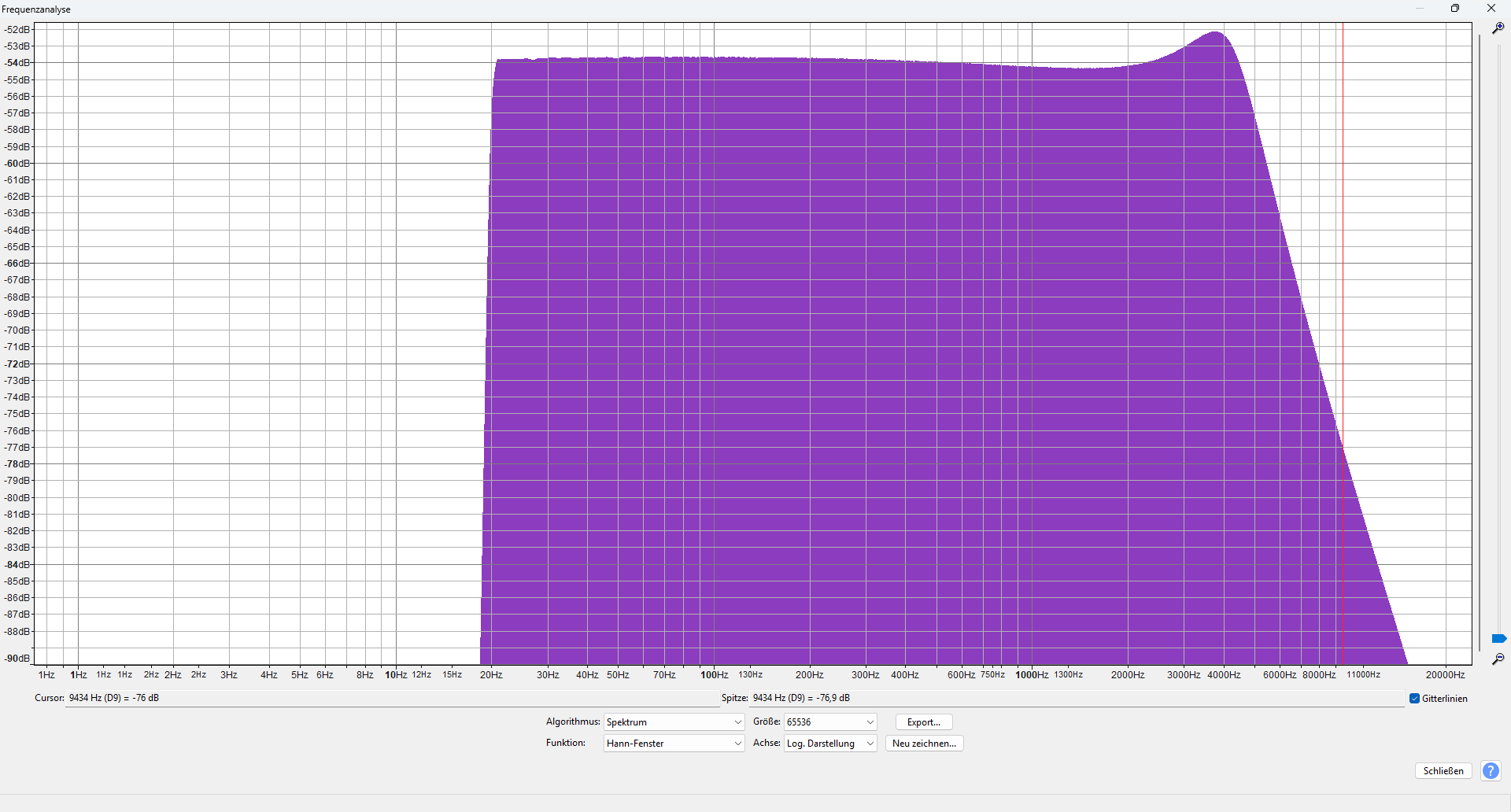Image resolution: width=1511 pixels, height=812 pixels.
Task: Click the 'Frequenzanalyse' window title
Action: coord(36,9)
